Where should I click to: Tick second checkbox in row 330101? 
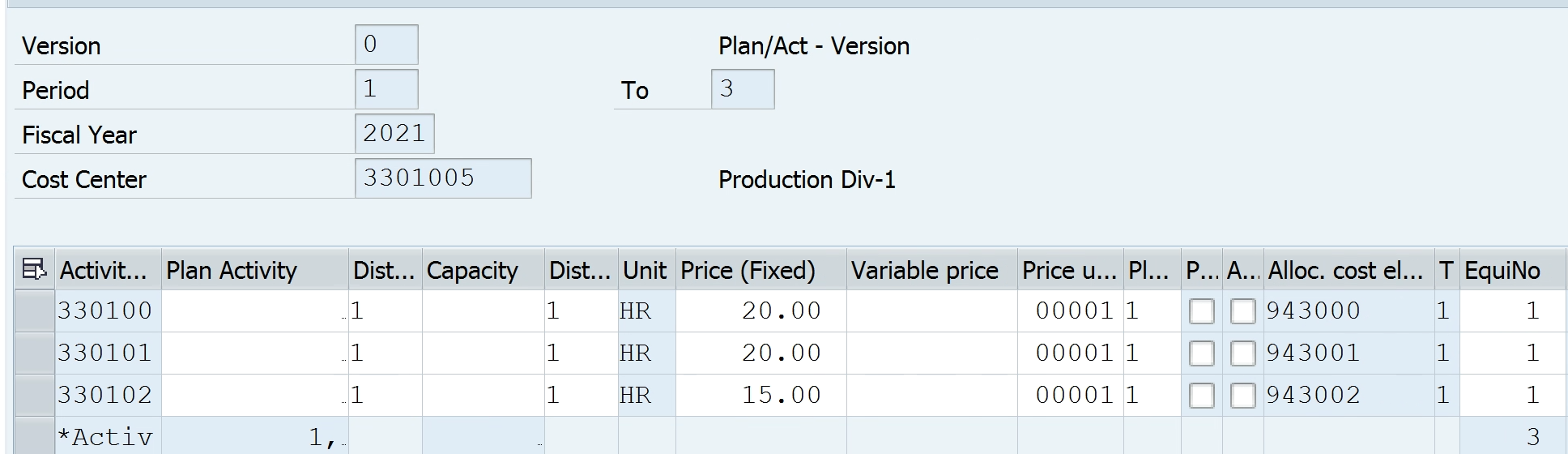[1242, 353]
